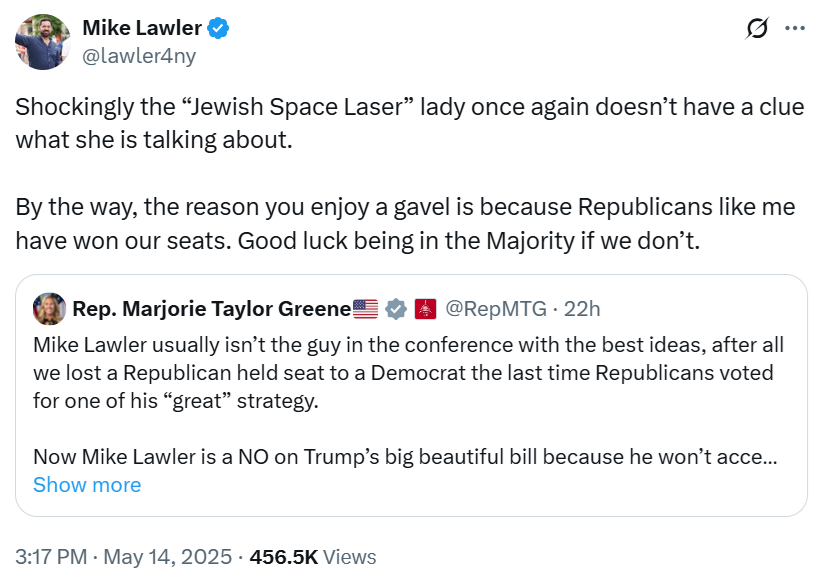This screenshot has height=578, width=818.
Task: Click the Rep. Marjorie Taylor Greene name
Action: 211,309
